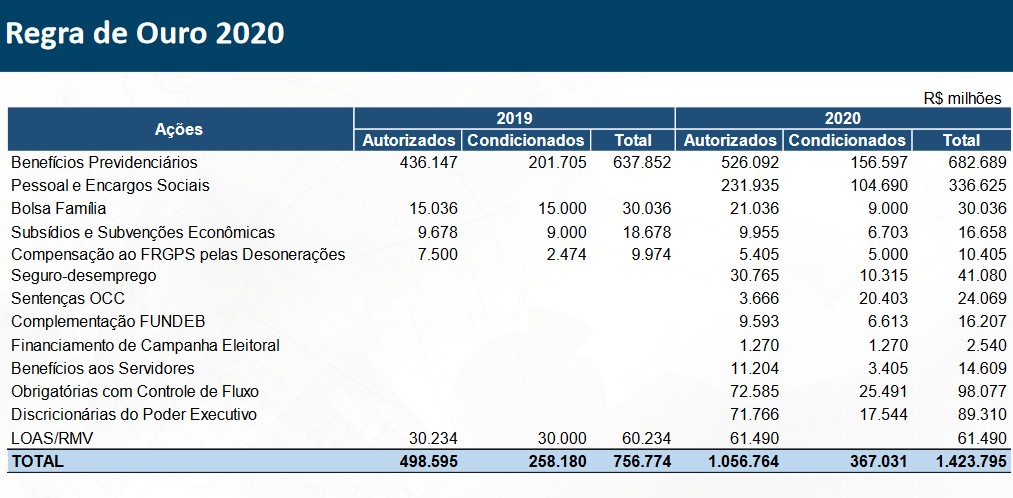Select the value 436.147 in Benefícios Previdenciários
This screenshot has width=1013, height=498.
[x=428, y=162]
